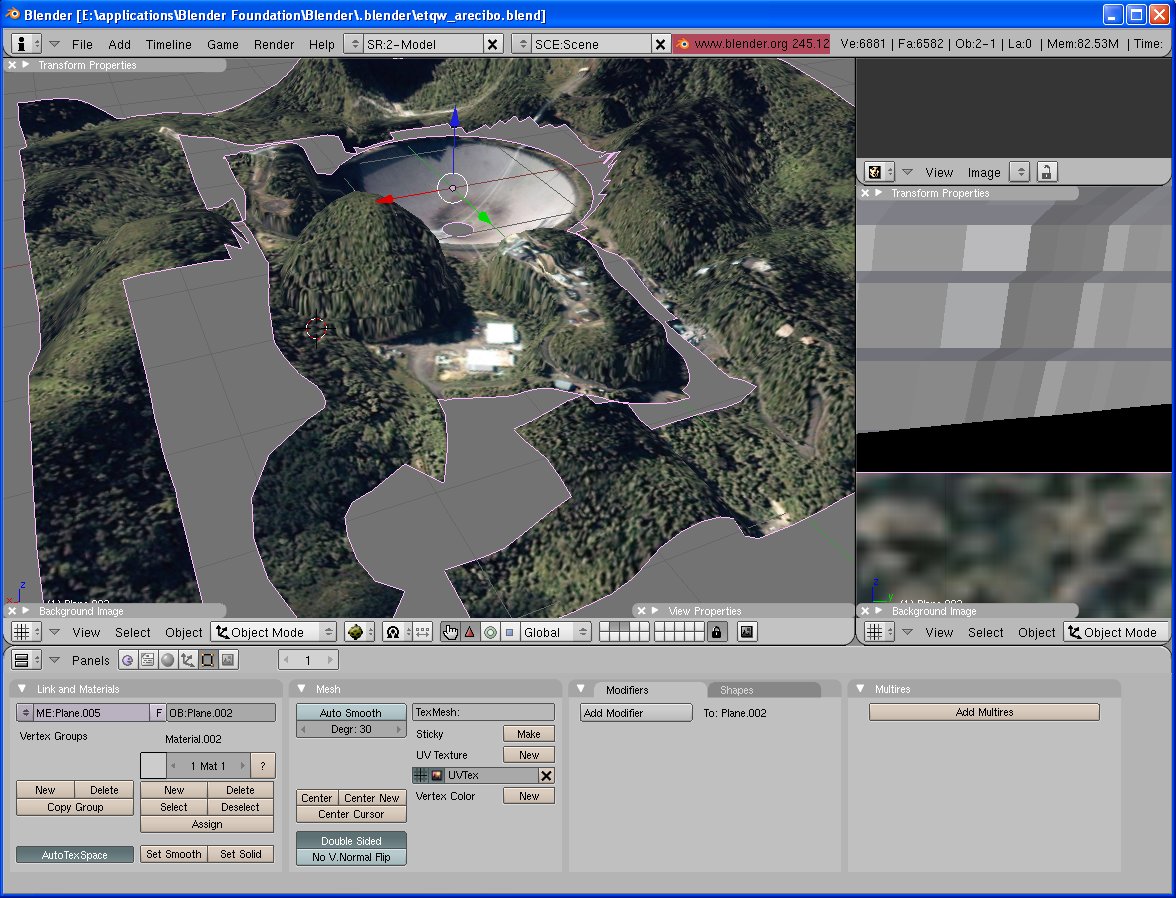The image size is (1176, 898).
Task: Select the rotate manipulator ring icon
Action: tap(490, 632)
